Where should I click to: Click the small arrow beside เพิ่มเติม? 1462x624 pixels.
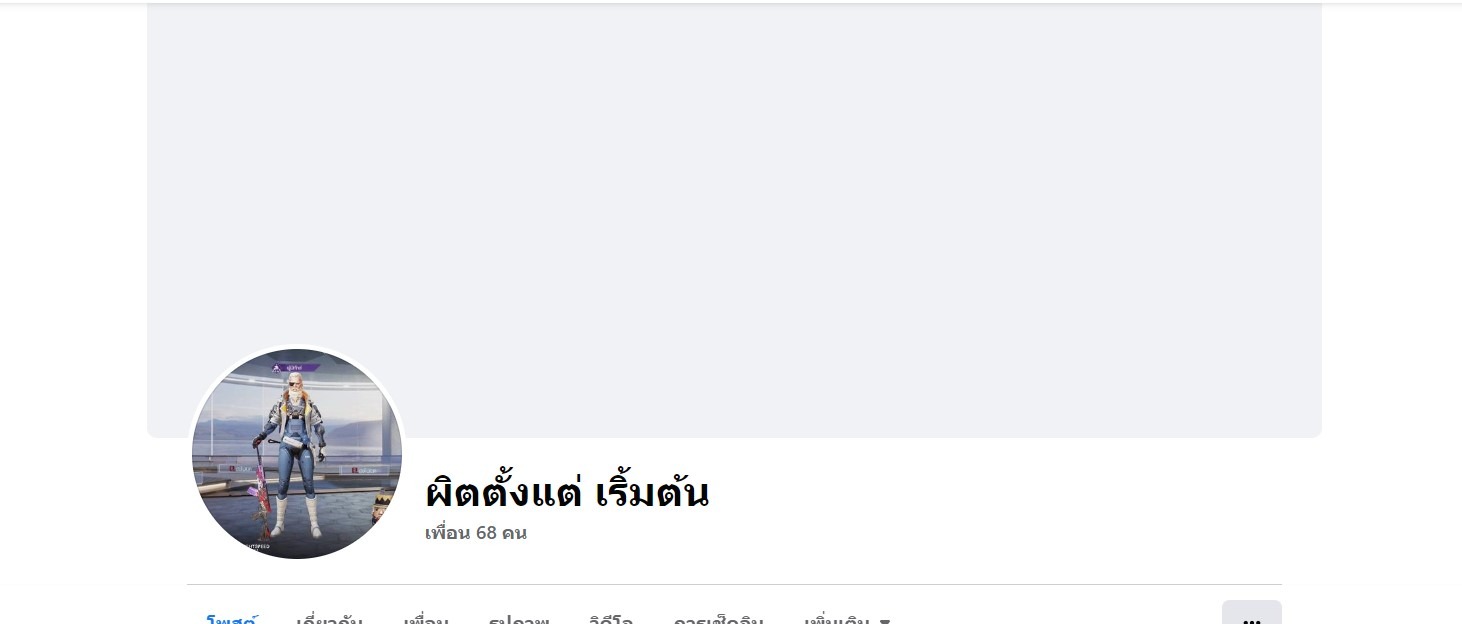click(x=885, y=620)
